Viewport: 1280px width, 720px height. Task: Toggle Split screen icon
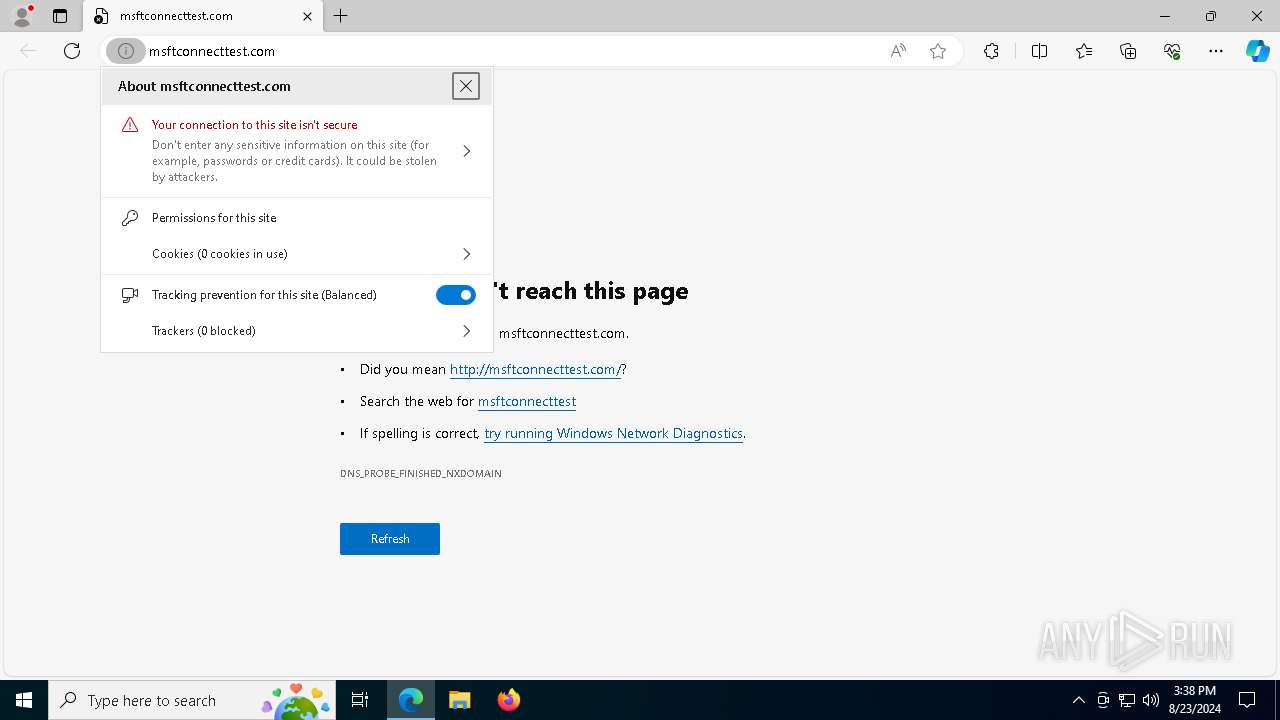click(x=1039, y=51)
